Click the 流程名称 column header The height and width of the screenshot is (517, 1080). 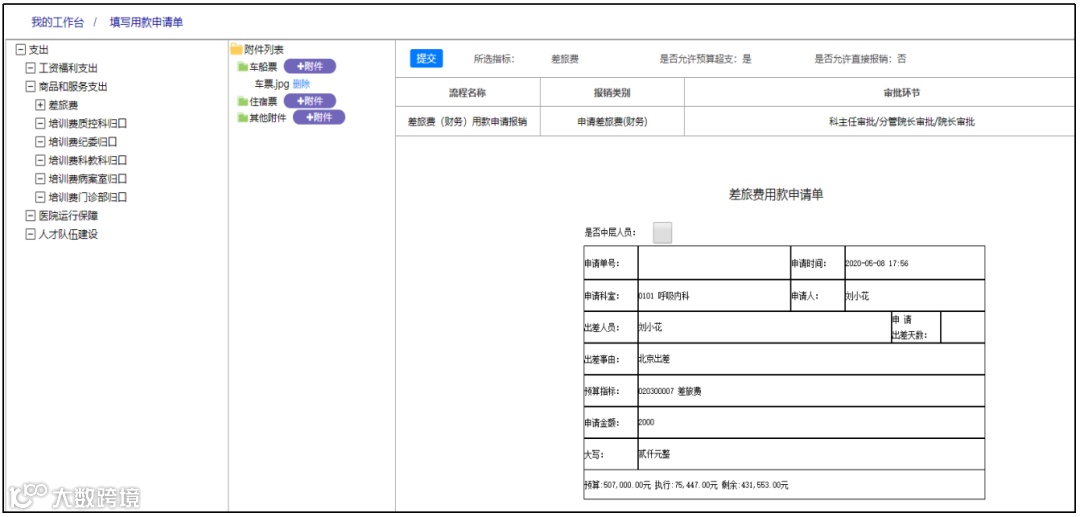(468, 92)
